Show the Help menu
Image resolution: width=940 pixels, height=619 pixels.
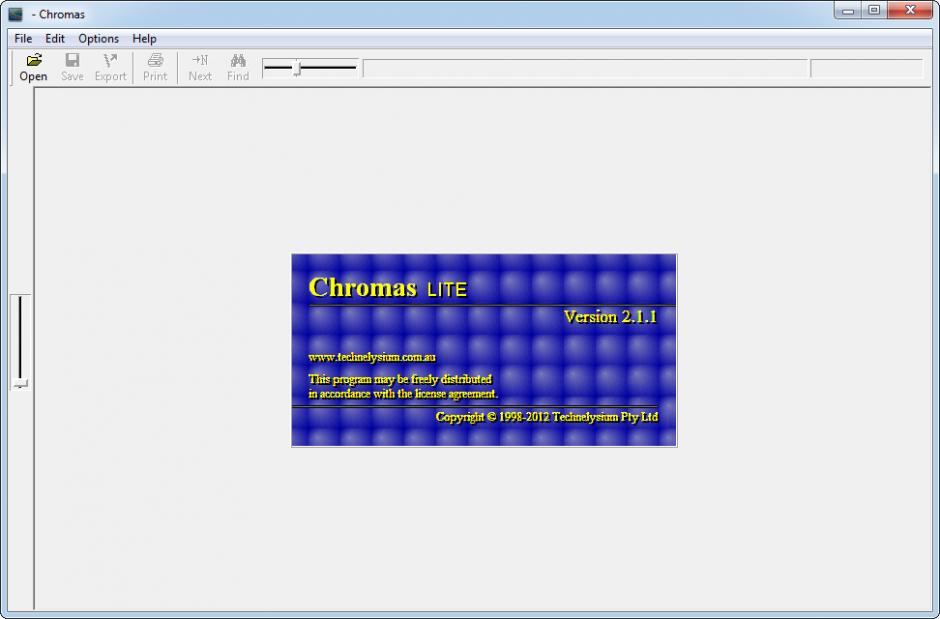(x=144, y=39)
